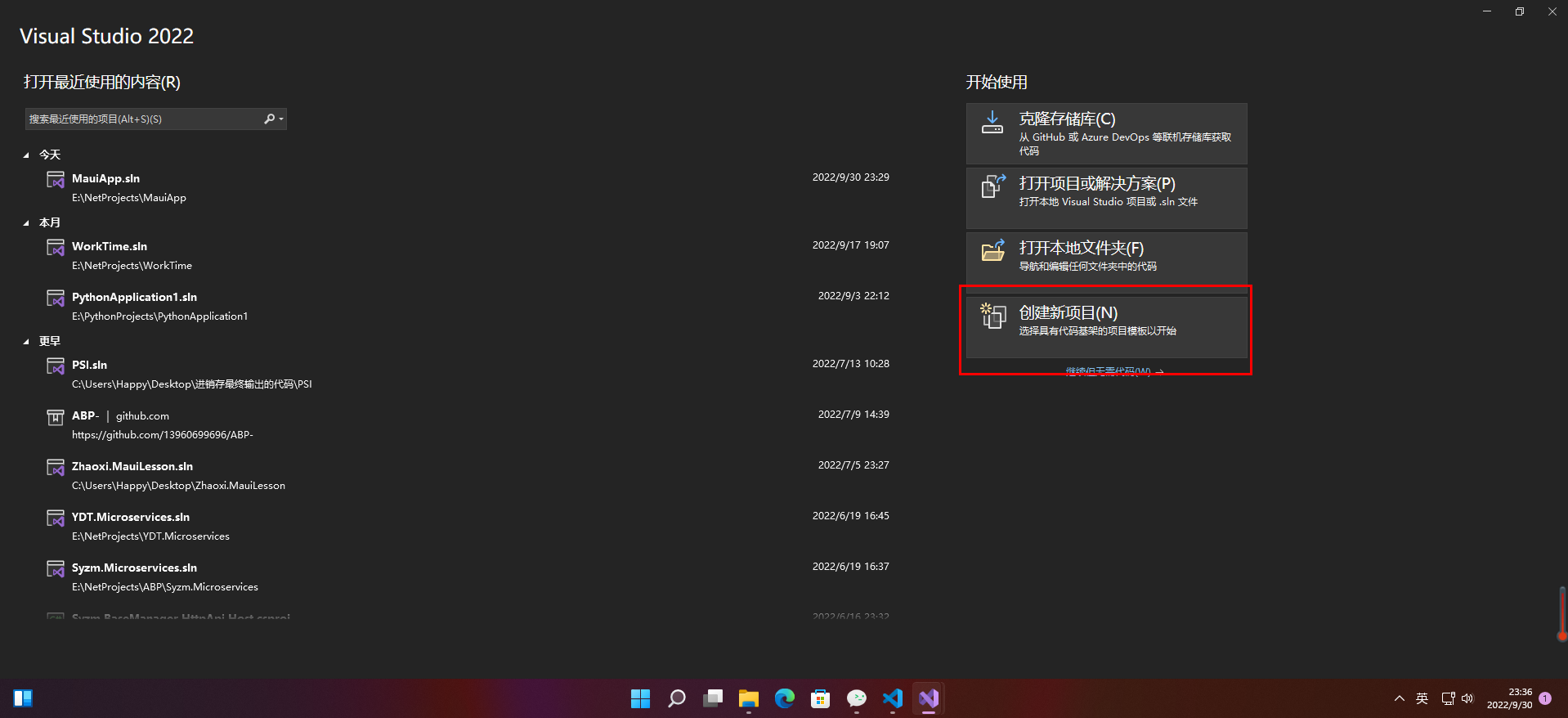Click timestamp 2022/9/30 23:29
The image size is (1568, 718).
[851, 177]
